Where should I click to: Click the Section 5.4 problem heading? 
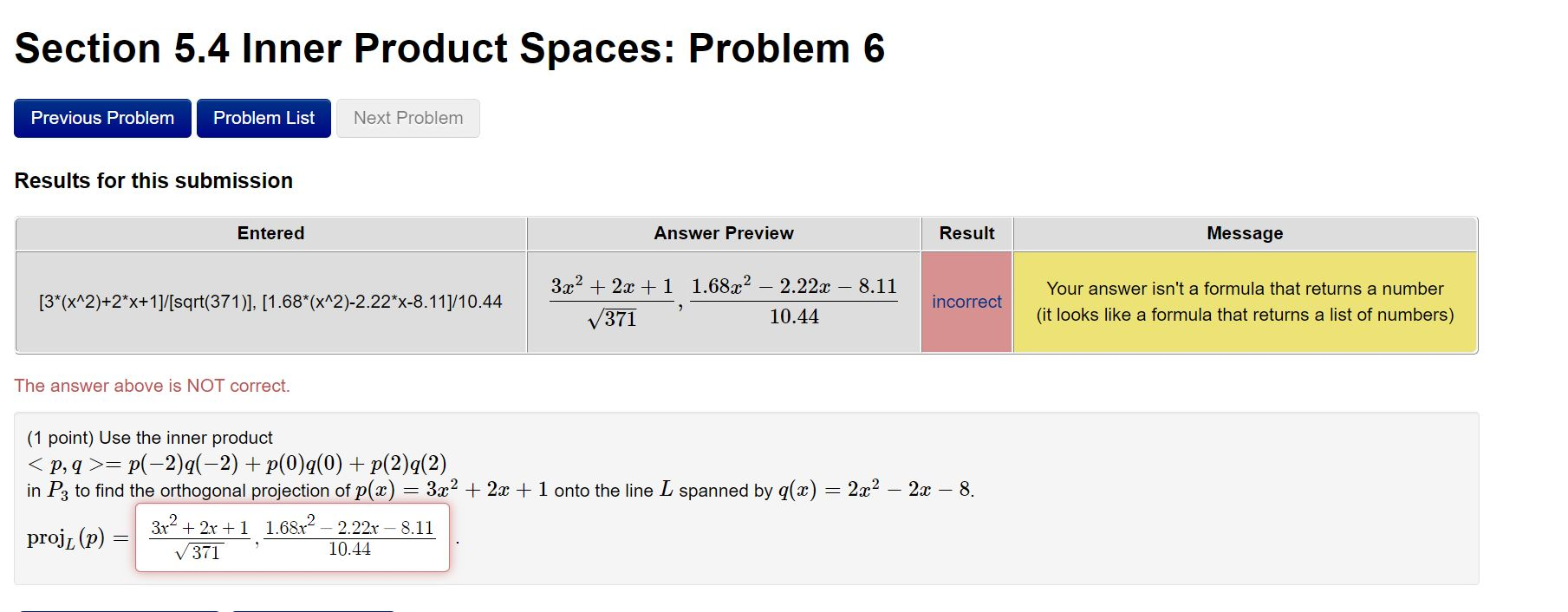pyautogui.click(x=449, y=48)
